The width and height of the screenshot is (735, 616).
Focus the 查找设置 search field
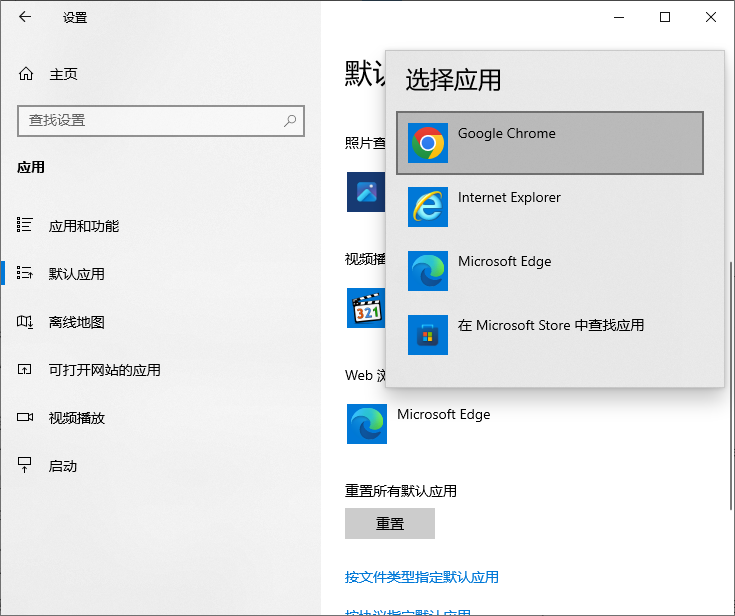161,121
